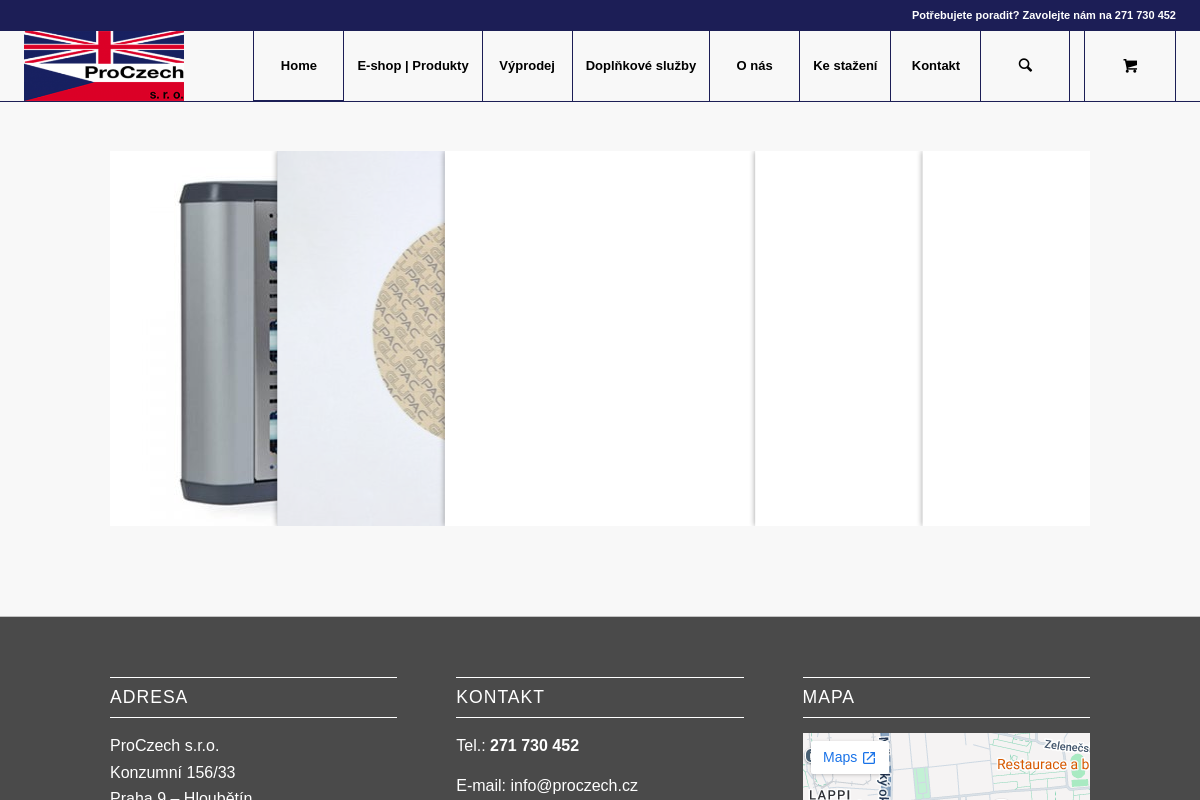The image size is (1200, 800).
Task: Expand the O nás menu
Action: point(754,66)
